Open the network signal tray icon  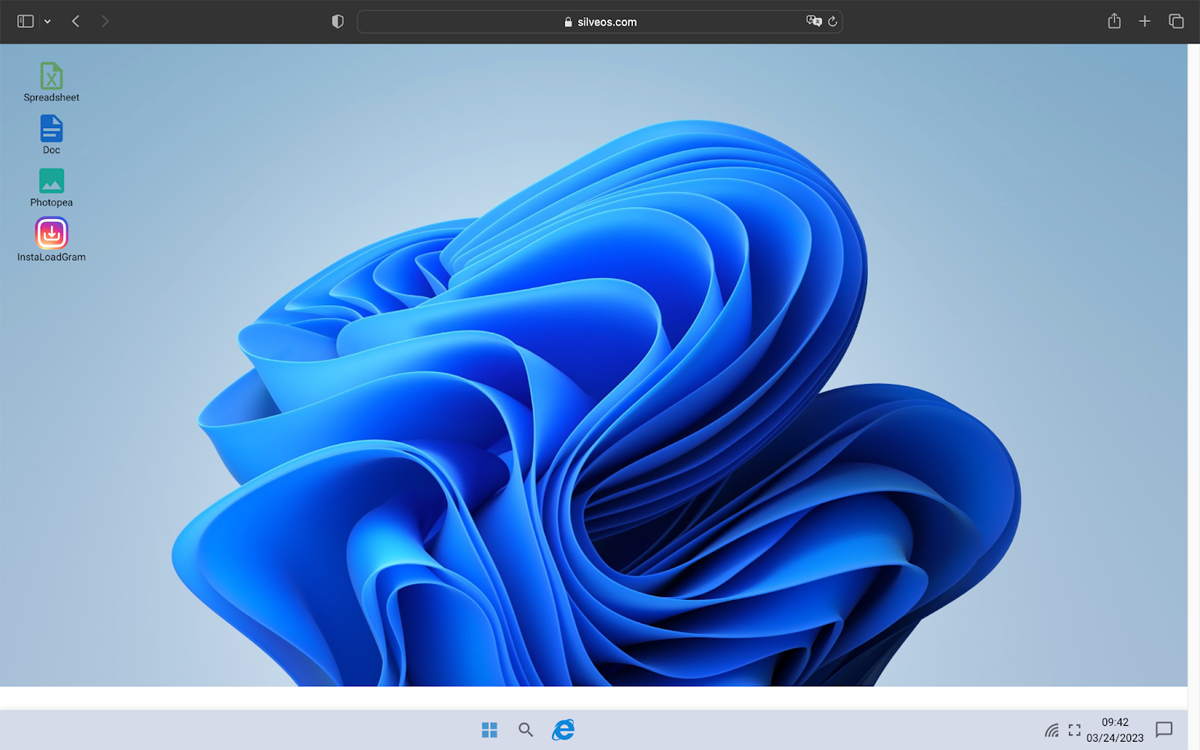(1052, 731)
